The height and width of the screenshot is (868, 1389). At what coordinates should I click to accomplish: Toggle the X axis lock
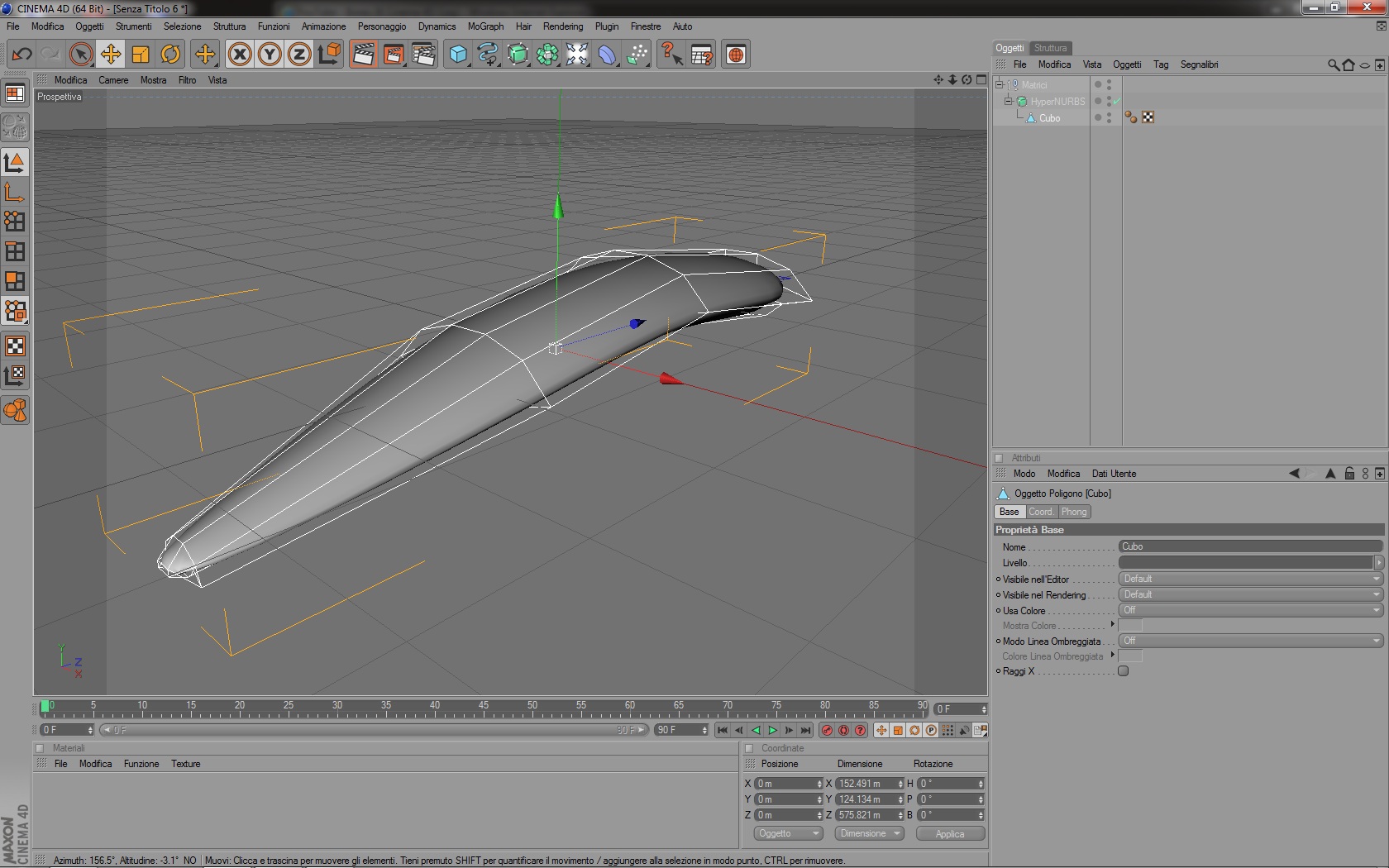(240, 55)
